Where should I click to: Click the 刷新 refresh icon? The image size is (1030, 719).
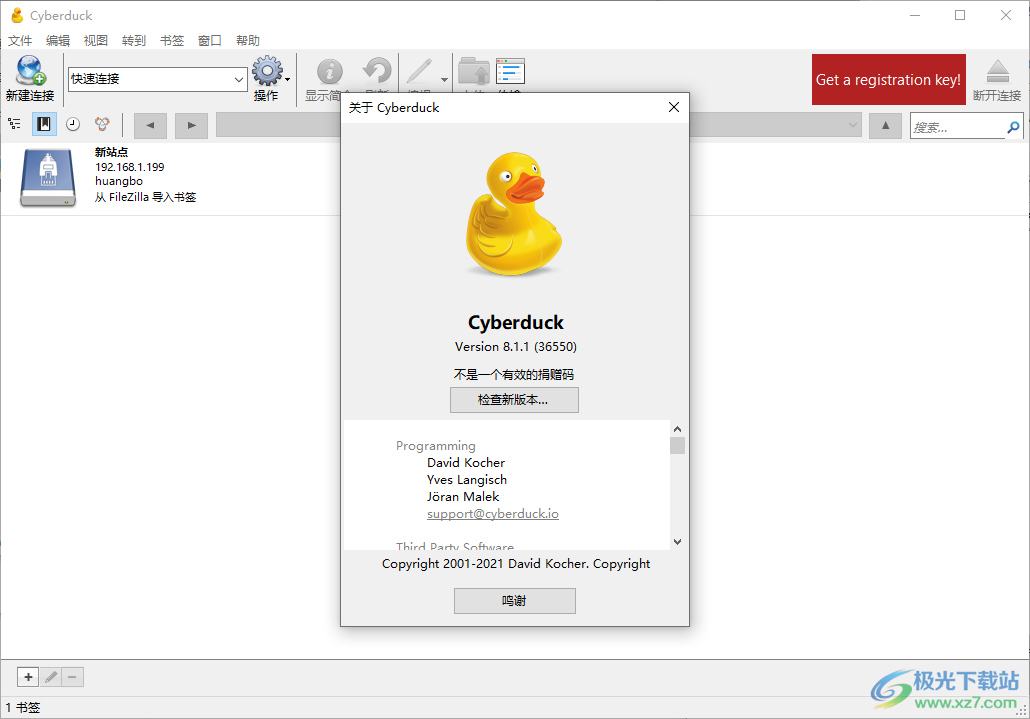click(x=376, y=73)
